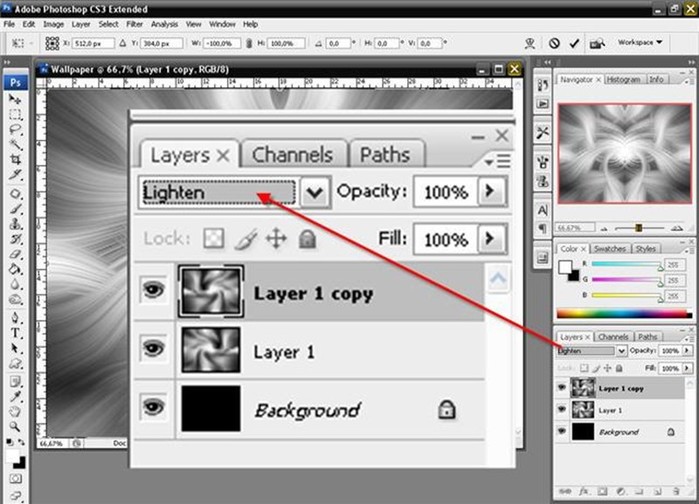The image size is (699, 504).
Task: Open the Workspace dropdown
Action: pos(640,42)
